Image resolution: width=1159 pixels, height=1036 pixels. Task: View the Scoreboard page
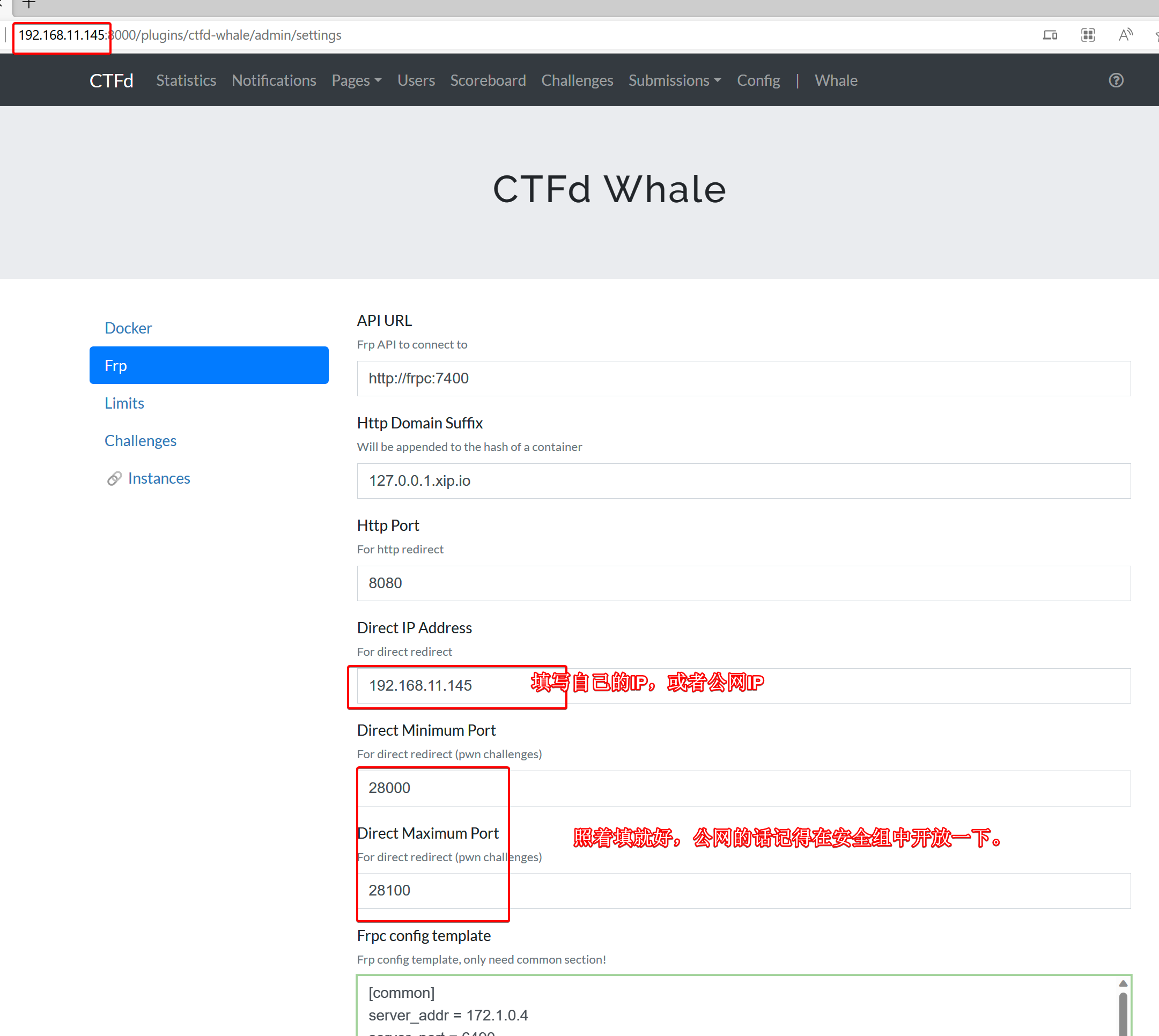tap(488, 80)
